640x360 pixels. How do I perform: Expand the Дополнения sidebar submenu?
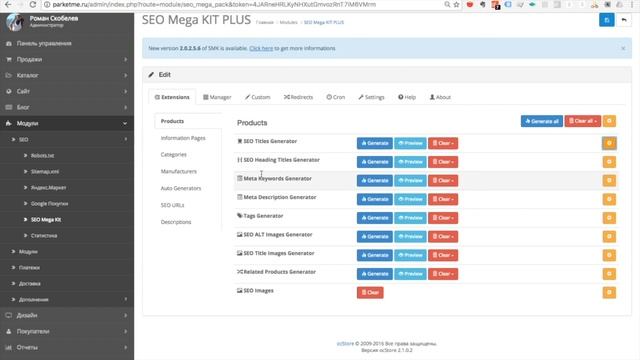coord(67,300)
